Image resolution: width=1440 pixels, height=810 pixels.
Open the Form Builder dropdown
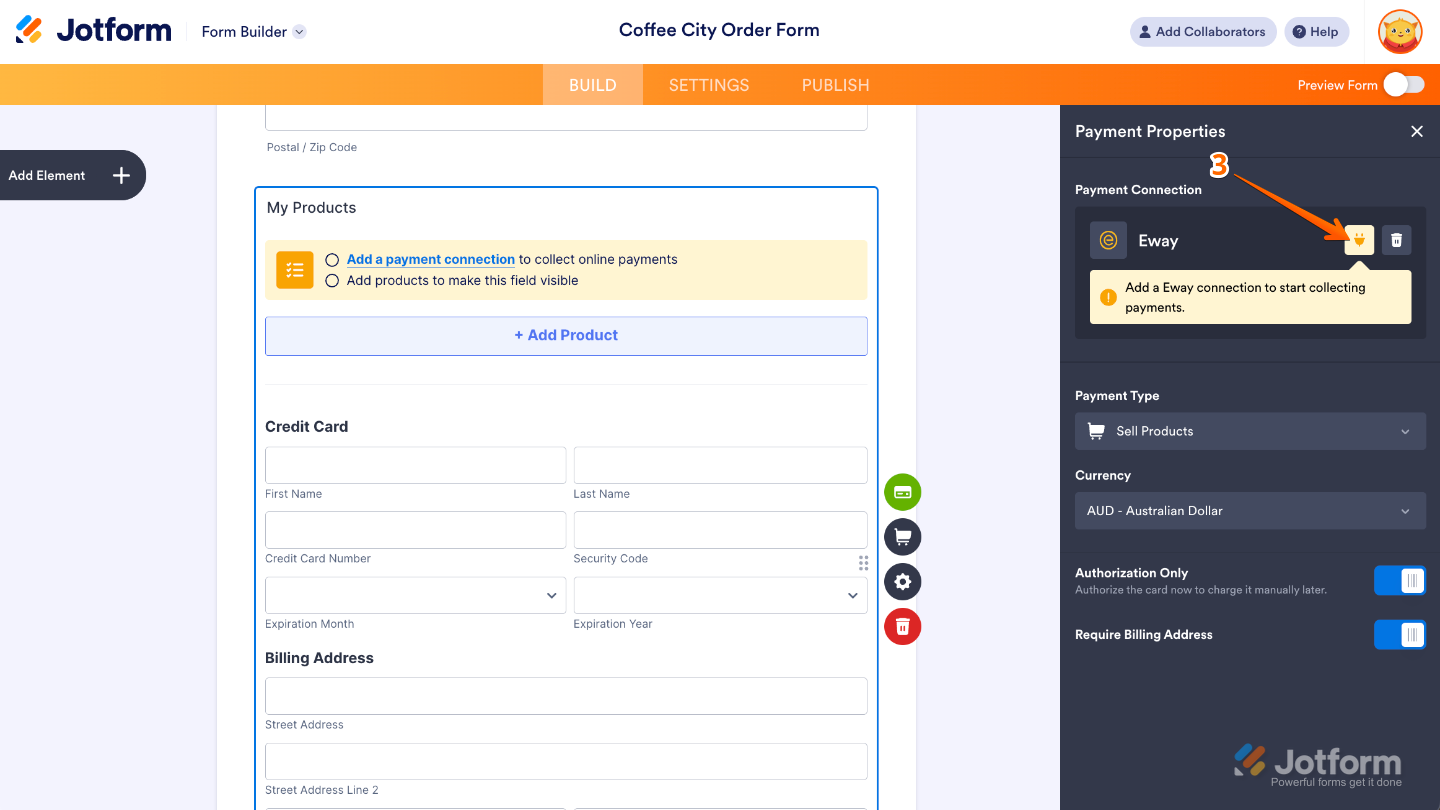coord(253,32)
